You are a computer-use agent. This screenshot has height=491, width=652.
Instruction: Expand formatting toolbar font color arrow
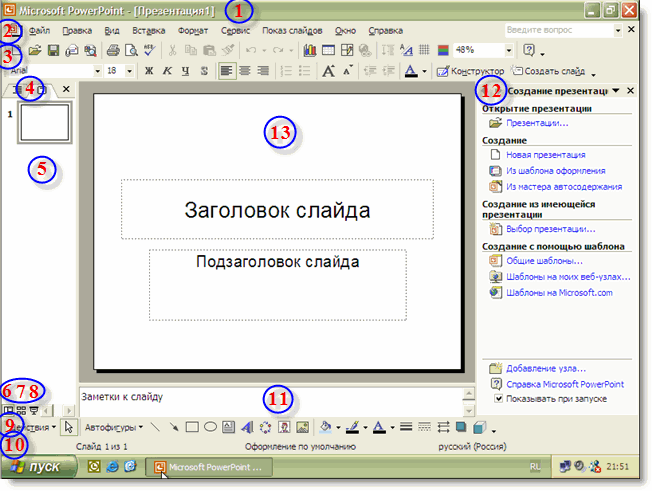[x=424, y=72]
